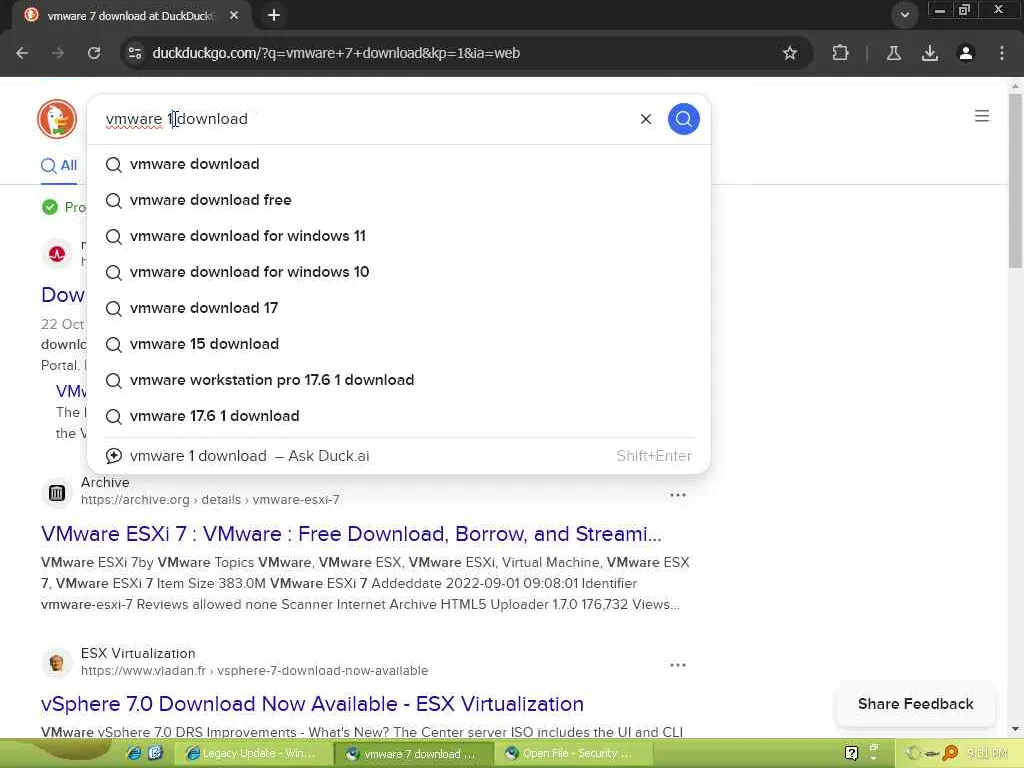Open more options for ESX Virtualization result
1024x768 pixels.
tap(678, 665)
